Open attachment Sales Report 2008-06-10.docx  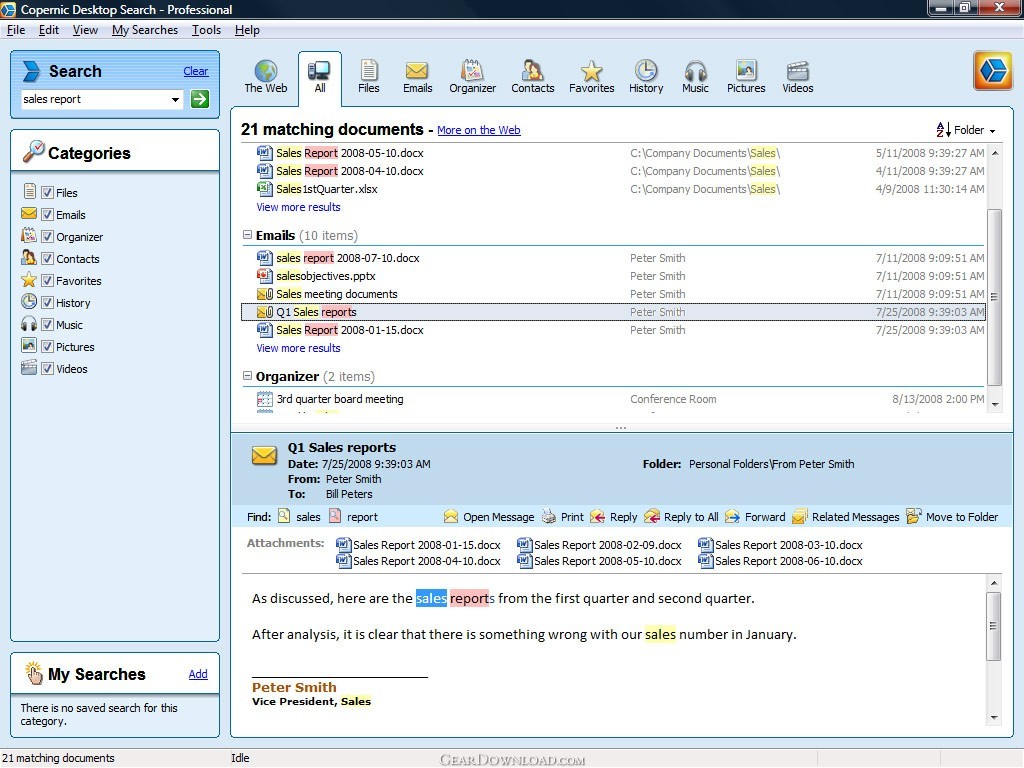[780, 562]
